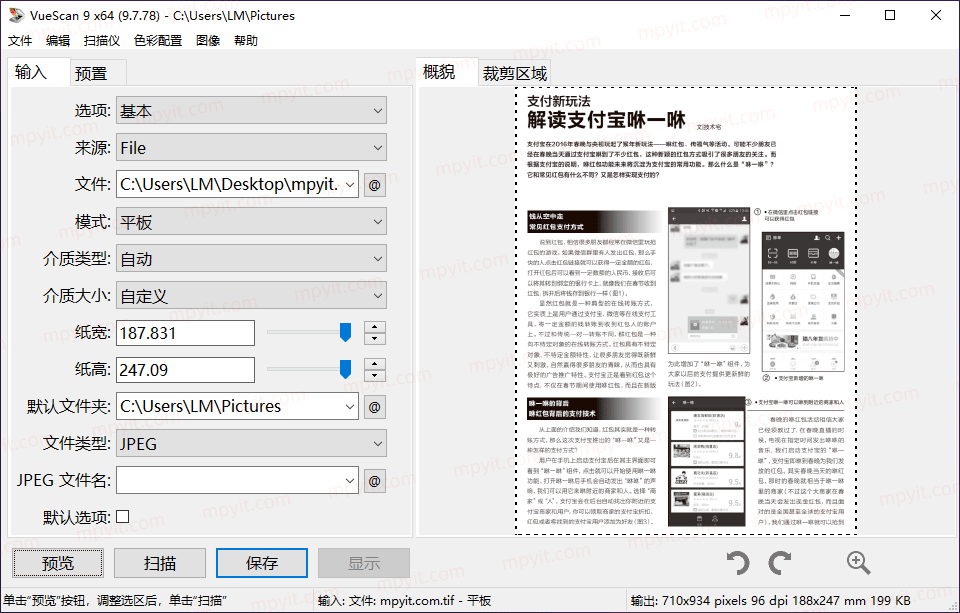Click the 纸高 increment arrow

pyautogui.click(x=375, y=364)
